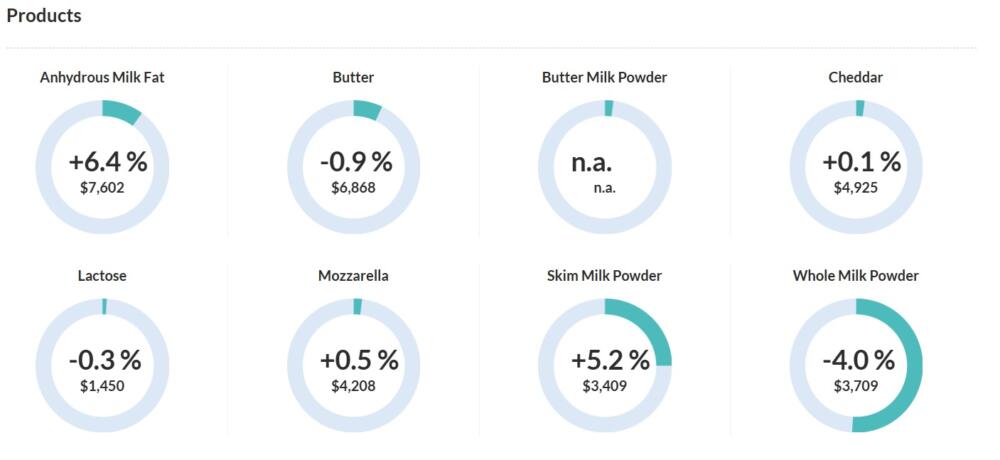Select Butter's -0.9 % change value
The width and height of the screenshot is (1000, 460).
click(356, 162)
